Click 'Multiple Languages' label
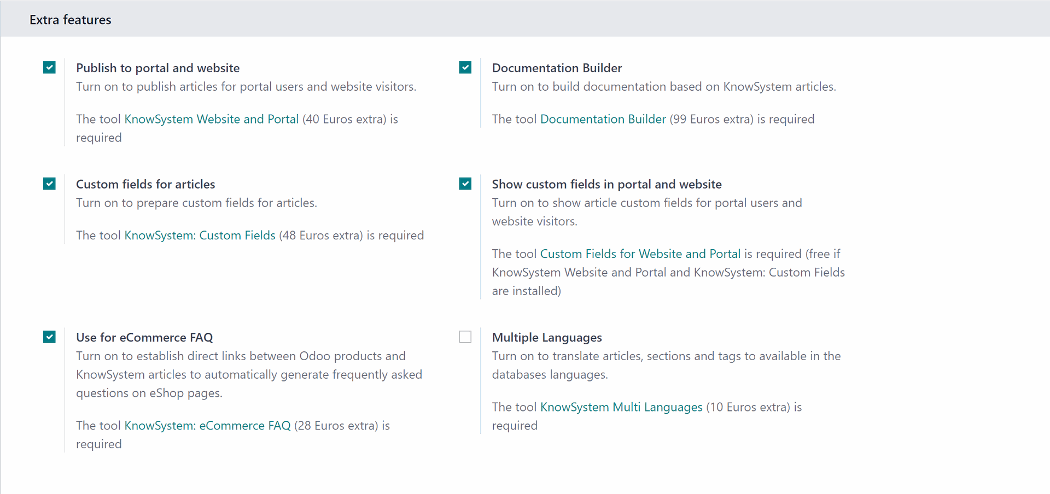The height and width of the screenshot is (494, 1050). pos(547,337)
